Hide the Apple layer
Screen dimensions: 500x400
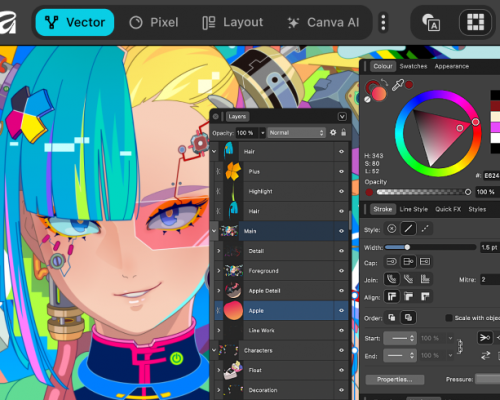tap(341, 311)
